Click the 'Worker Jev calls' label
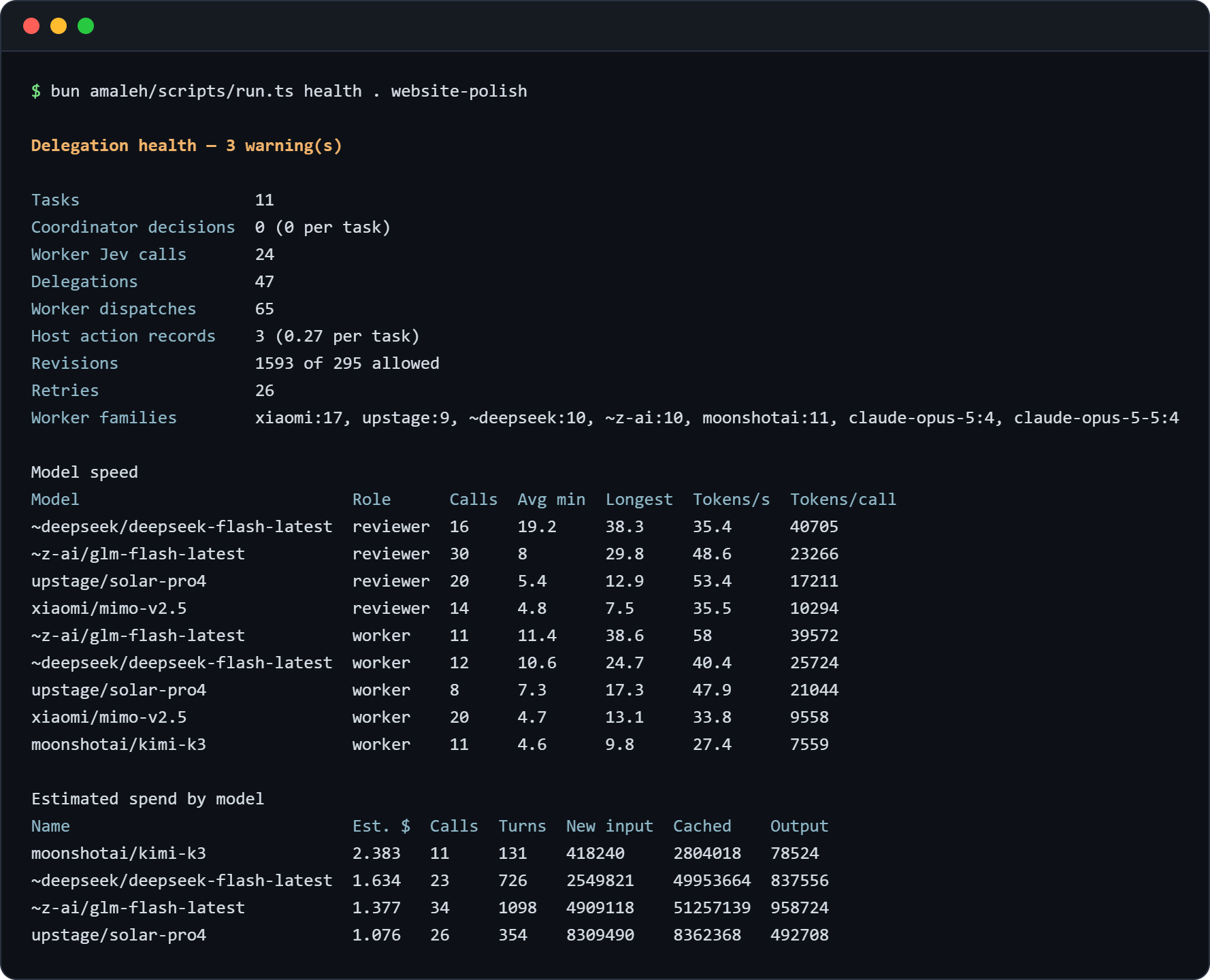Image resolution: width=1210 pixels, height=980 pixels. [x=109, y=255]
